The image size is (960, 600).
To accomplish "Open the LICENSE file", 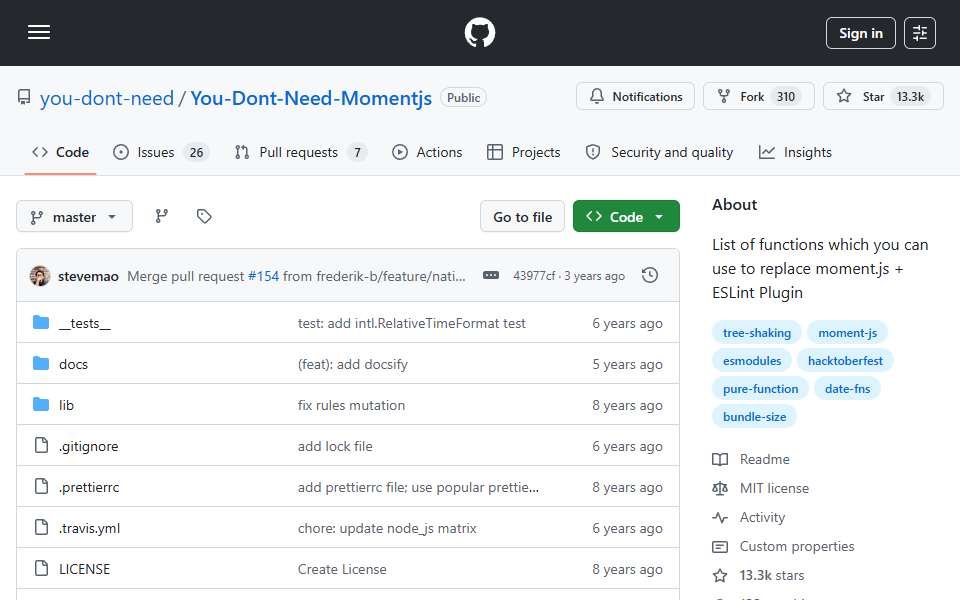I will click(x=84, y=569).
